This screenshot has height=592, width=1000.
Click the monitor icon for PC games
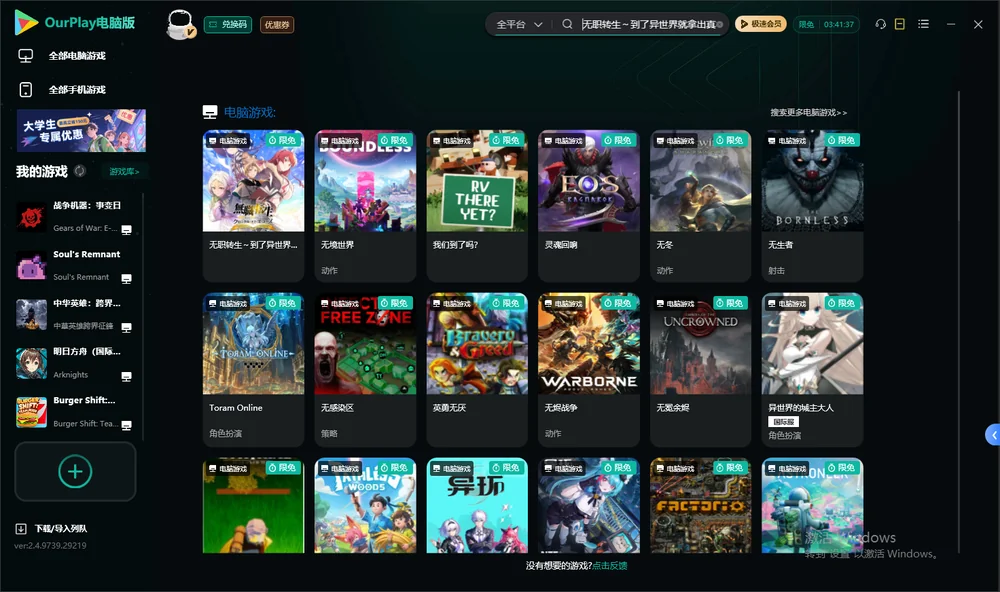pos(26,56)
